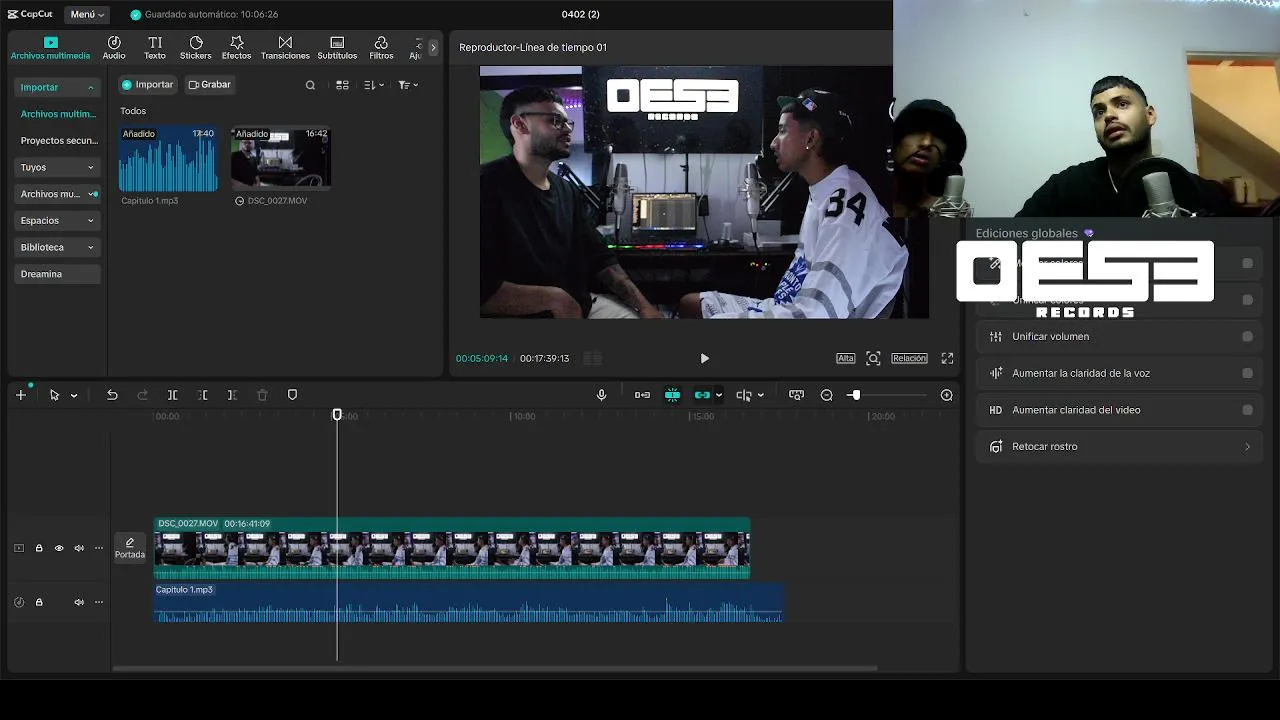Click the Importar media button

148,85
